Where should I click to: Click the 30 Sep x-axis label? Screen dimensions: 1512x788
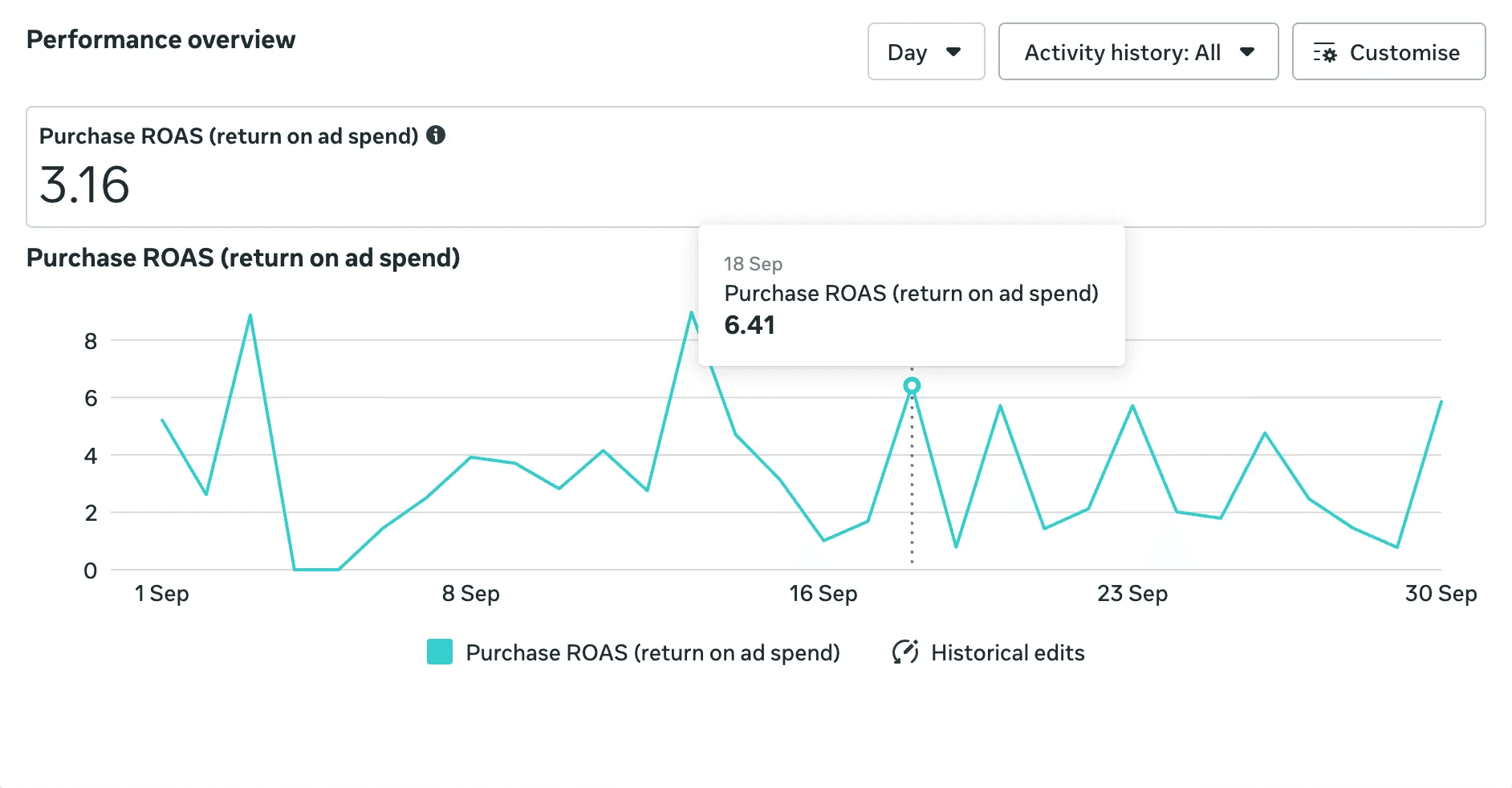(x=1441, y=594)
